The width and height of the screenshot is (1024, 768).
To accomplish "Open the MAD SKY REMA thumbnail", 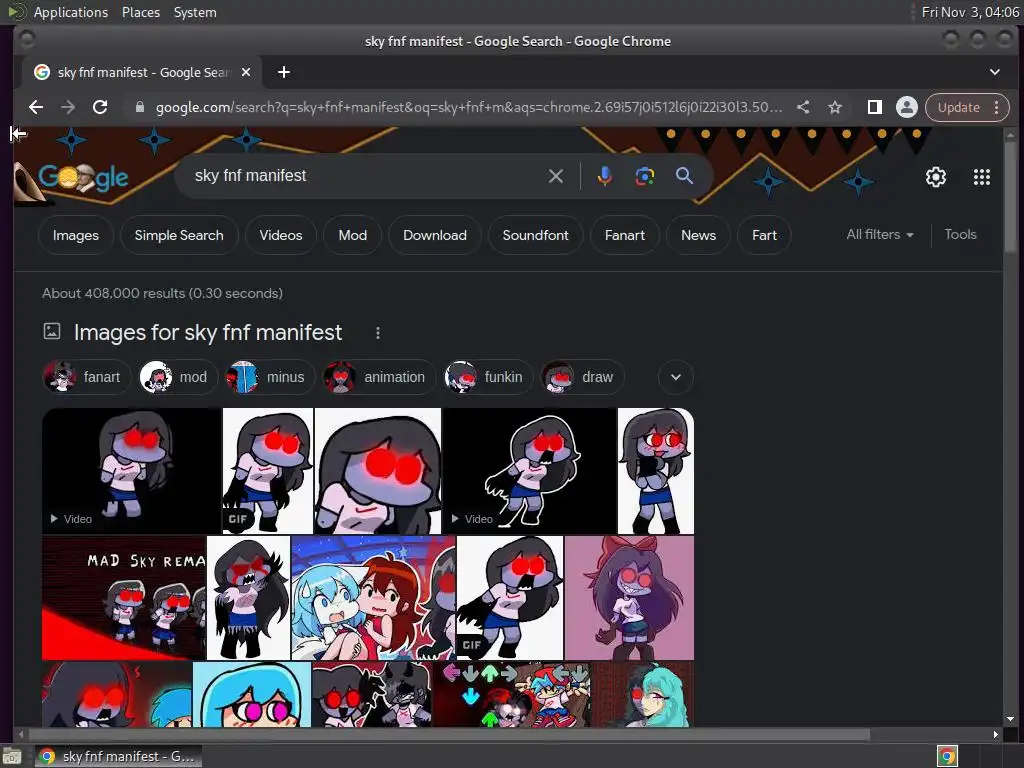I will click(x=123, y=598).
